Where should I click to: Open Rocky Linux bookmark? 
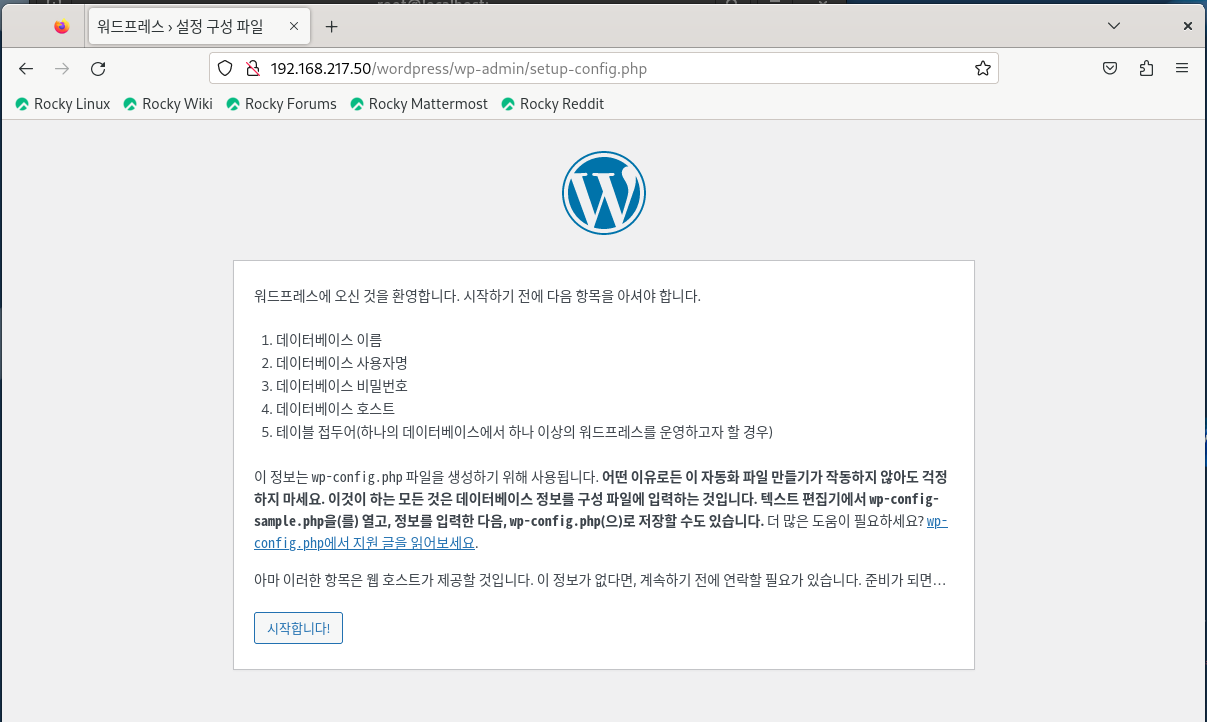tap(63, 104)
